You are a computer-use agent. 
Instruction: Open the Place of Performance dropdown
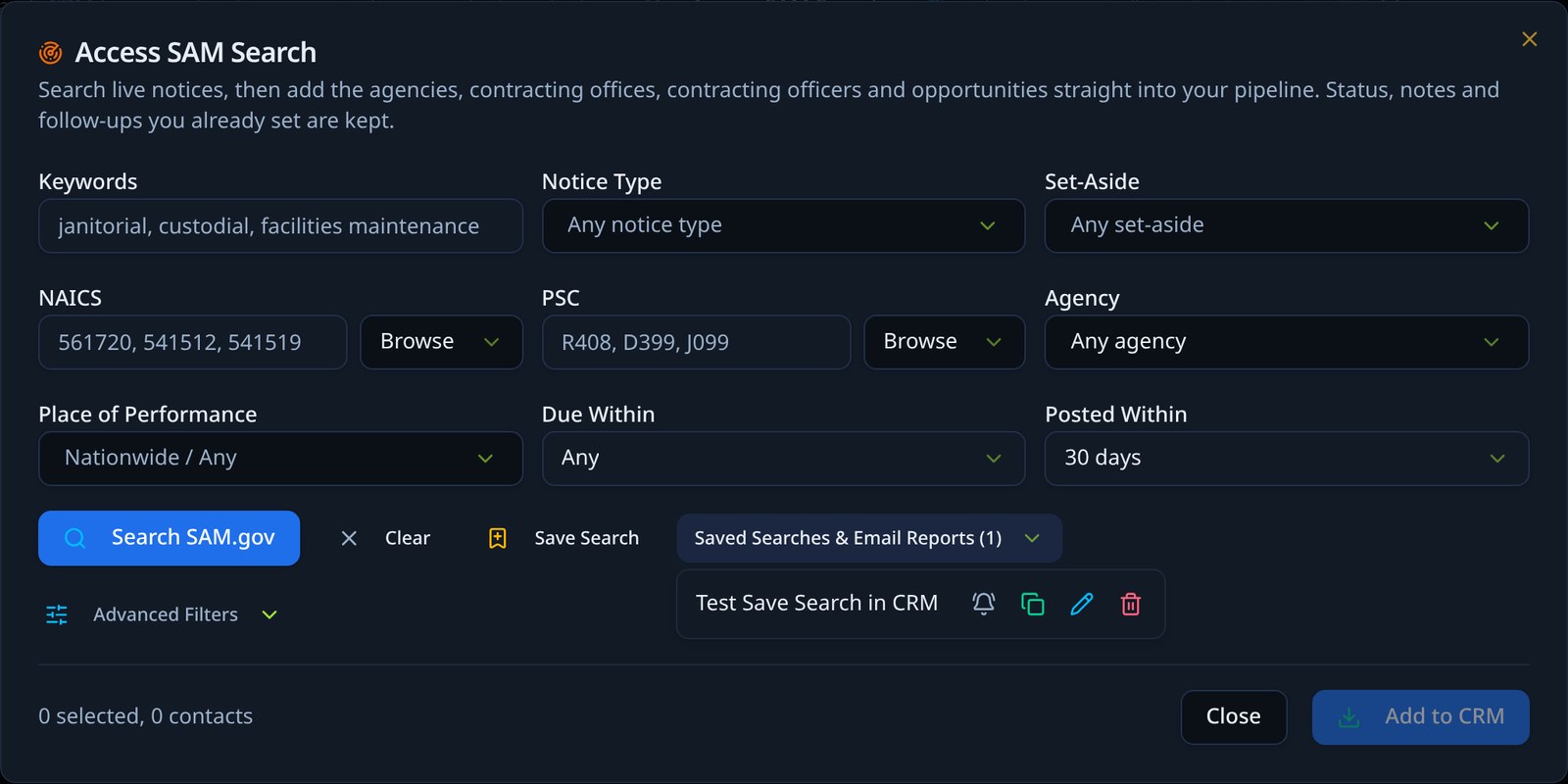point(280,459)
